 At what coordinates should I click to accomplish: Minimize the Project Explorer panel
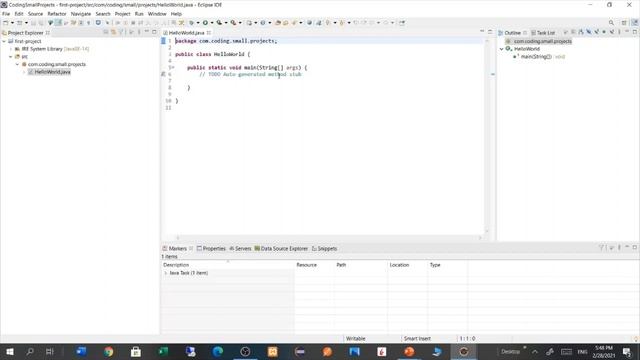tap(147, 32)
